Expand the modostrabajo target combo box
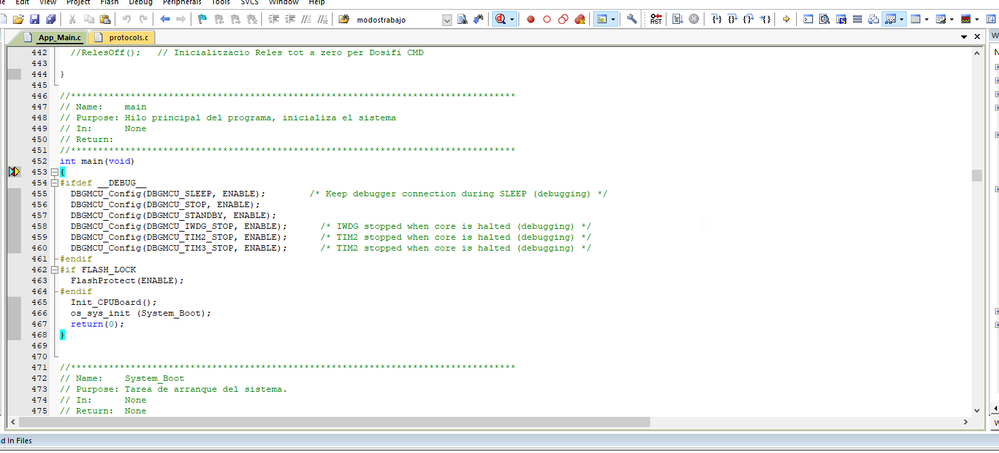Viewport: 999px width, 453px height. tap(447, 20)
